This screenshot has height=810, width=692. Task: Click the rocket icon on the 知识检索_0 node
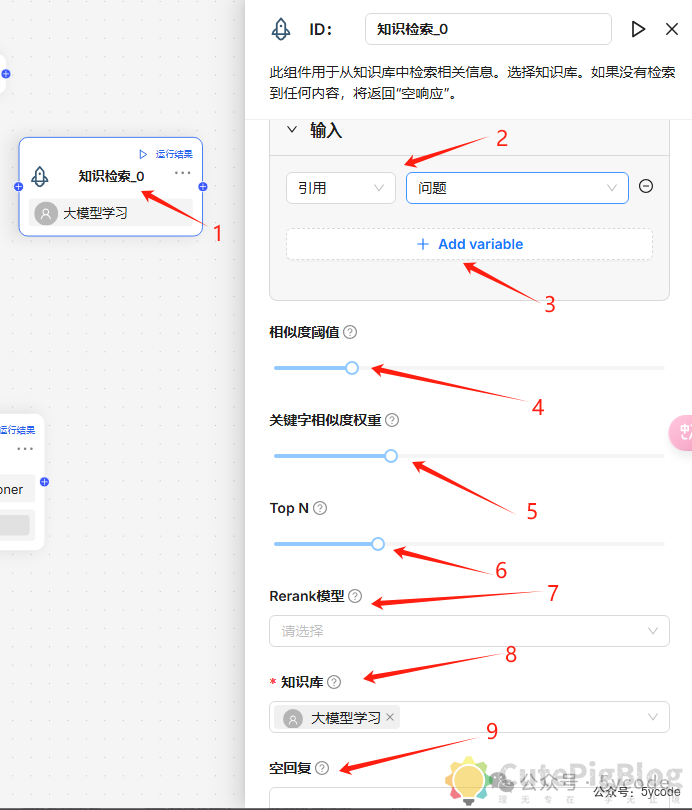coord(40,176)
